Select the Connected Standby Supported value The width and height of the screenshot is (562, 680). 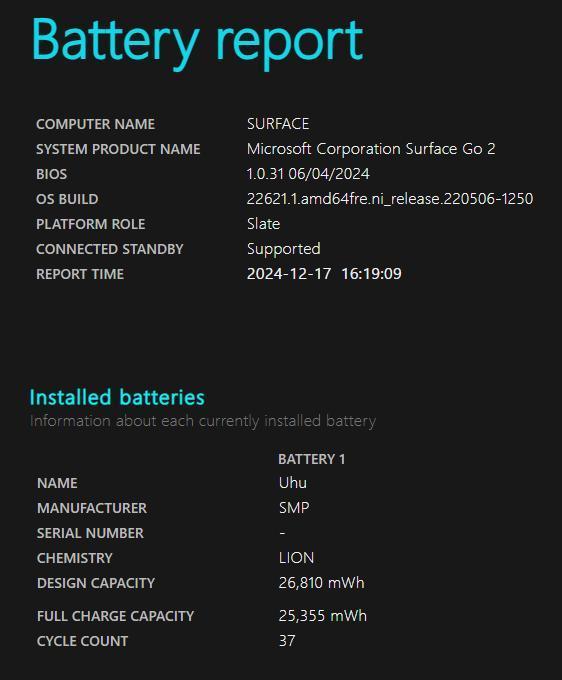pos(284,249)
